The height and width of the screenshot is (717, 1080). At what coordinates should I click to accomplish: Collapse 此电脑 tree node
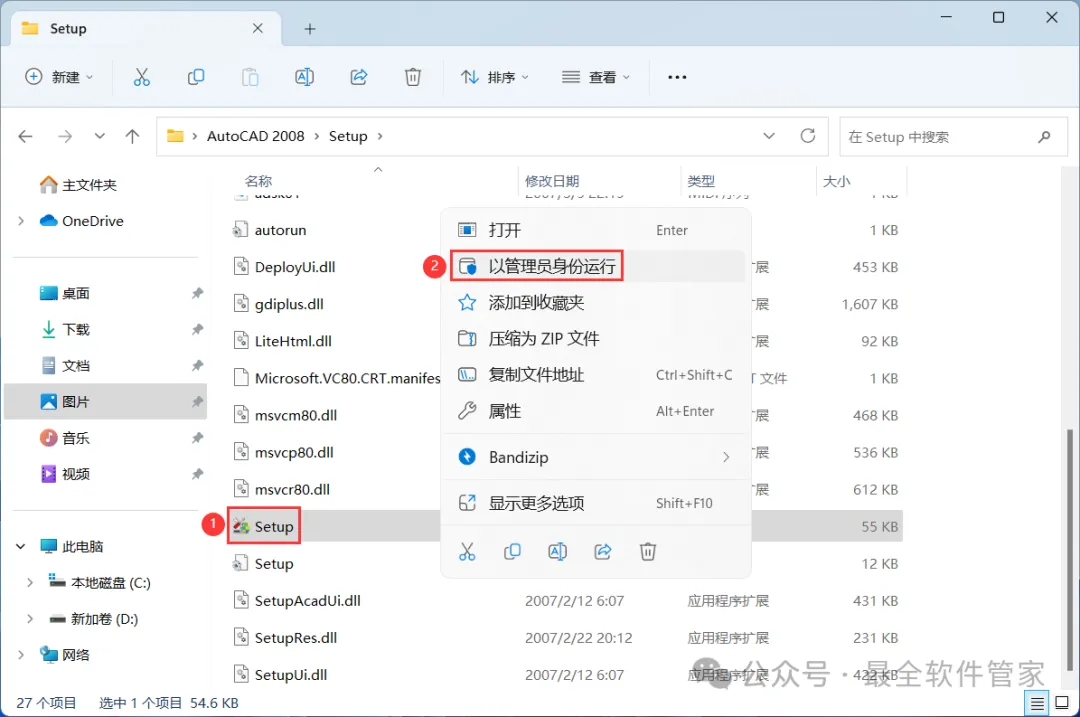[x=21, y=546]
